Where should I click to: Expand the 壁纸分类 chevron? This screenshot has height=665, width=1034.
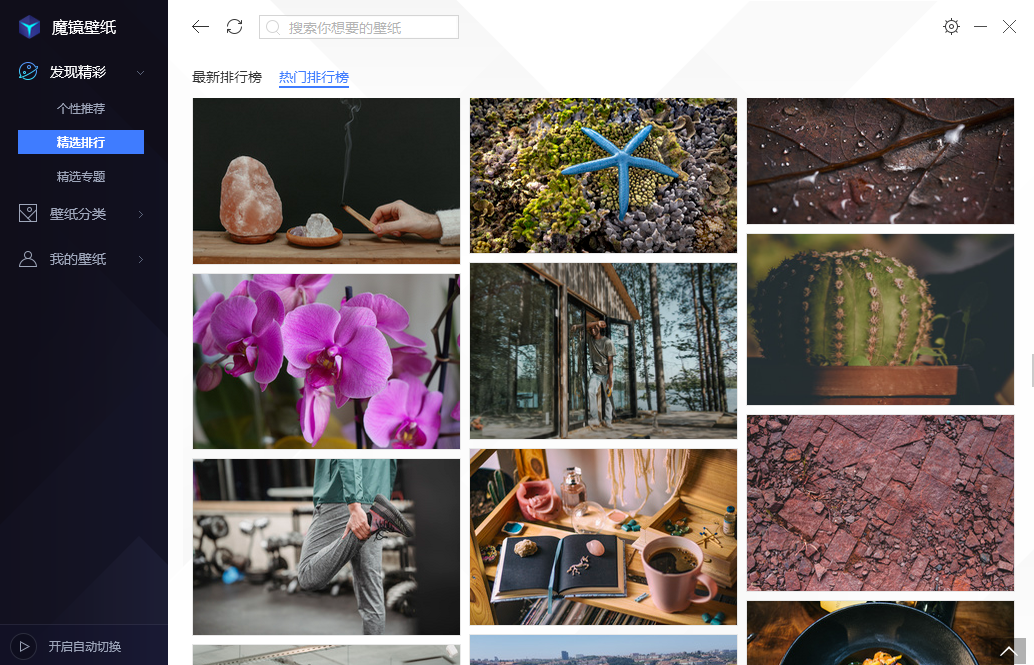click(140, 215)
